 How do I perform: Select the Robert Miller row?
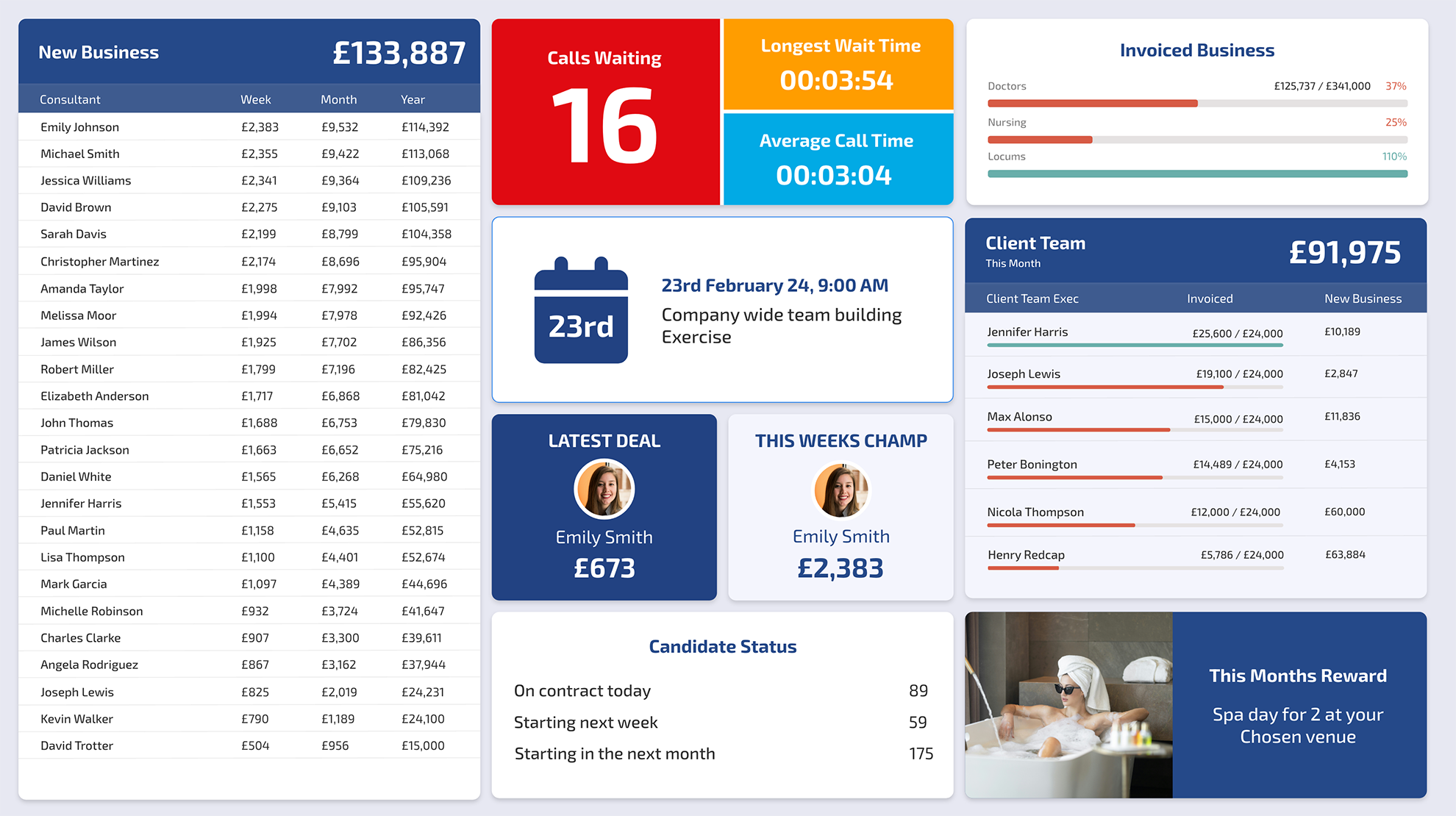[x=249, y=369]
